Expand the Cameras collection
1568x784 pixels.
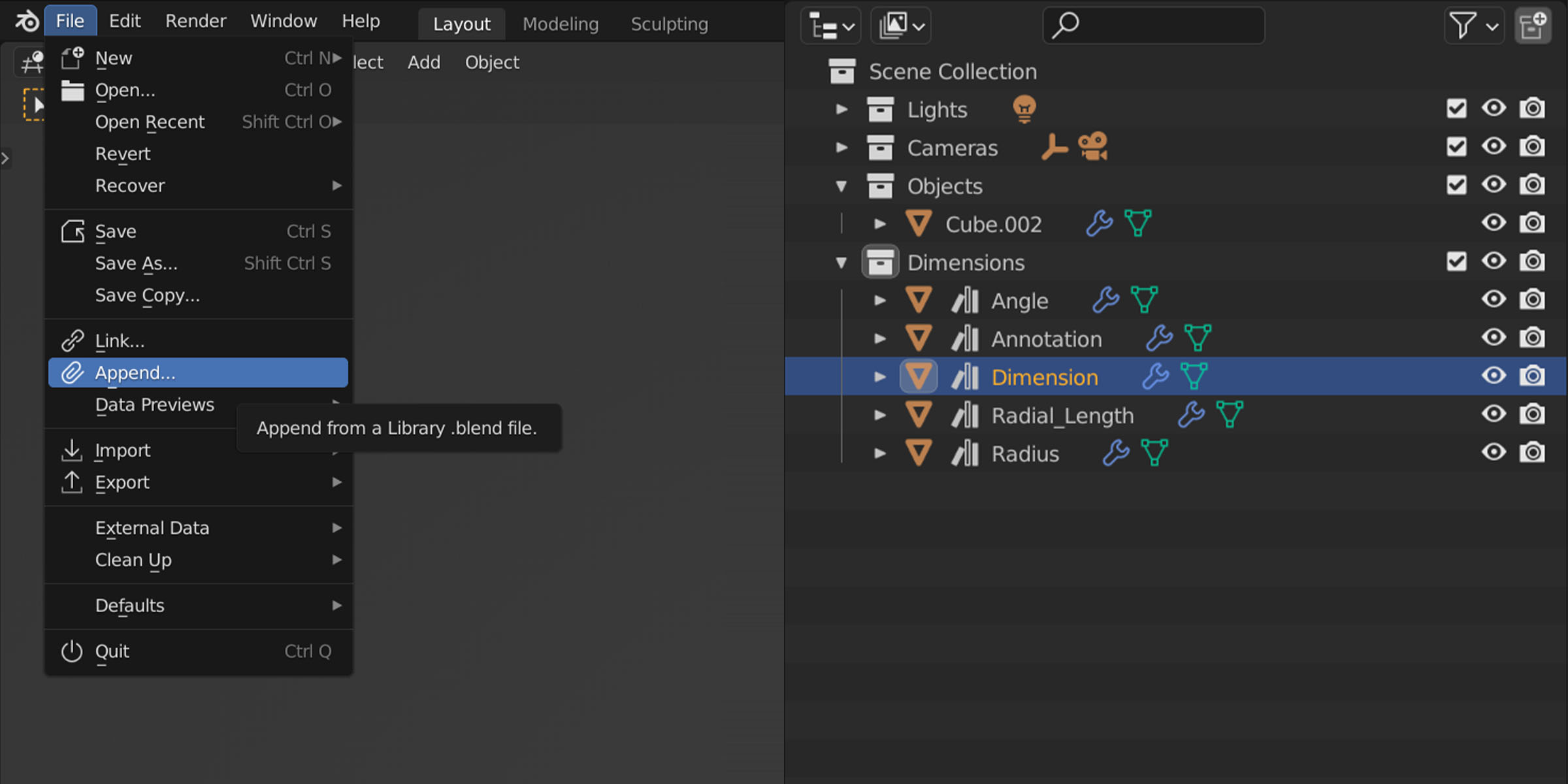coord(841,148)
